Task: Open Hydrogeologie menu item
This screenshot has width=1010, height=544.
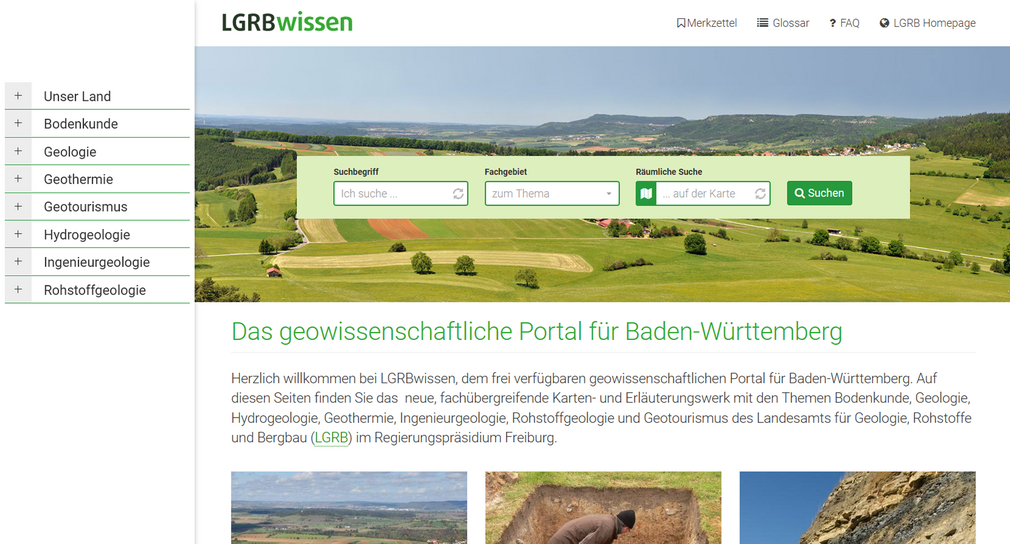Action: tap(87, 235)
